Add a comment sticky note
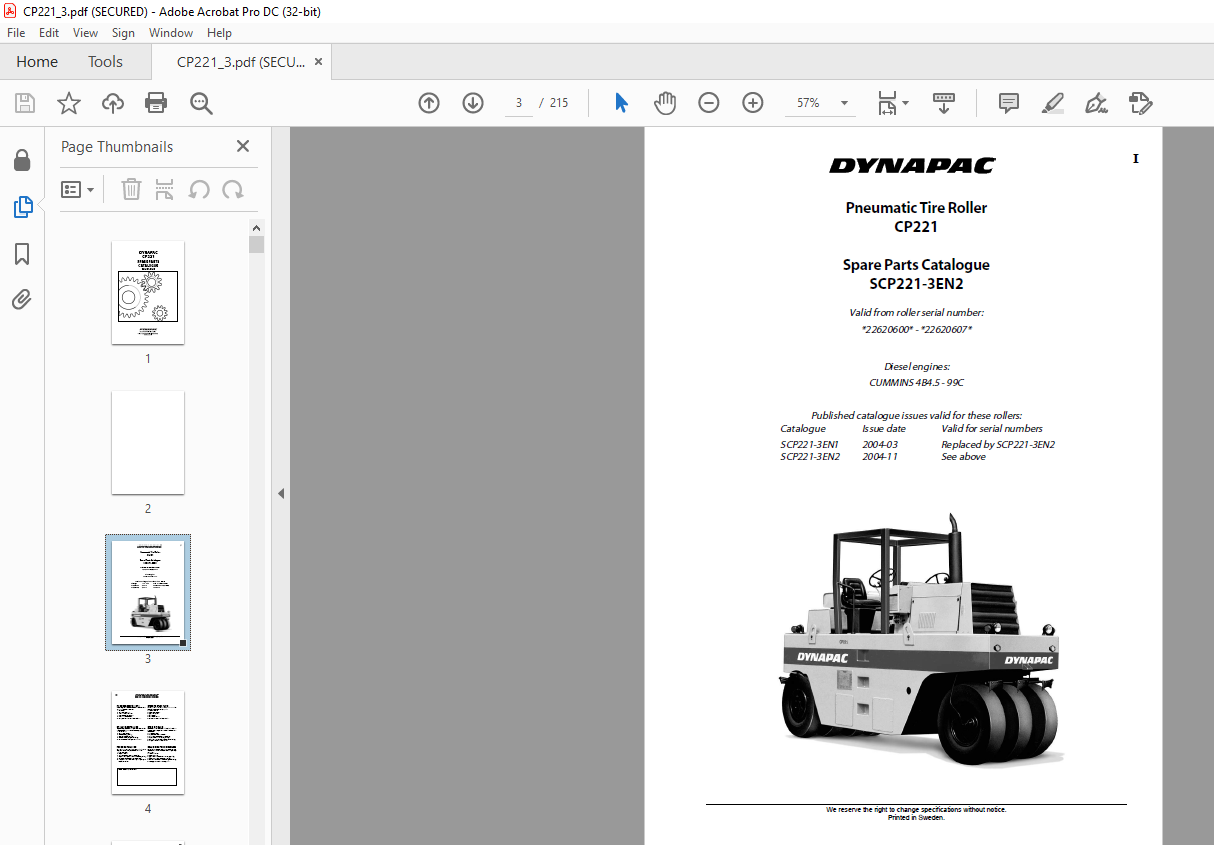 pos(1009,103)
